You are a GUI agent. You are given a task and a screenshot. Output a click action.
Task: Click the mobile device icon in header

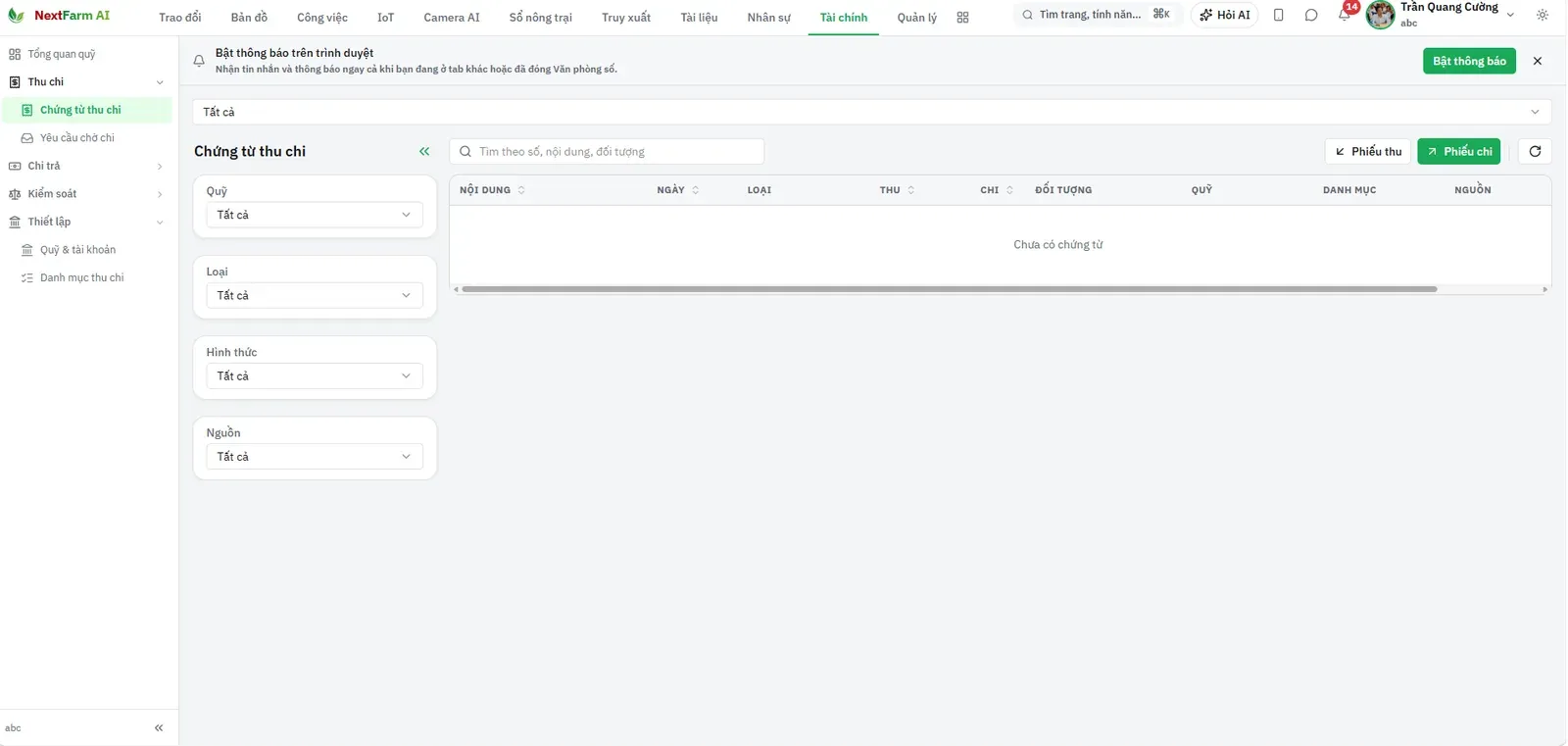click(x=1278, y=16)
